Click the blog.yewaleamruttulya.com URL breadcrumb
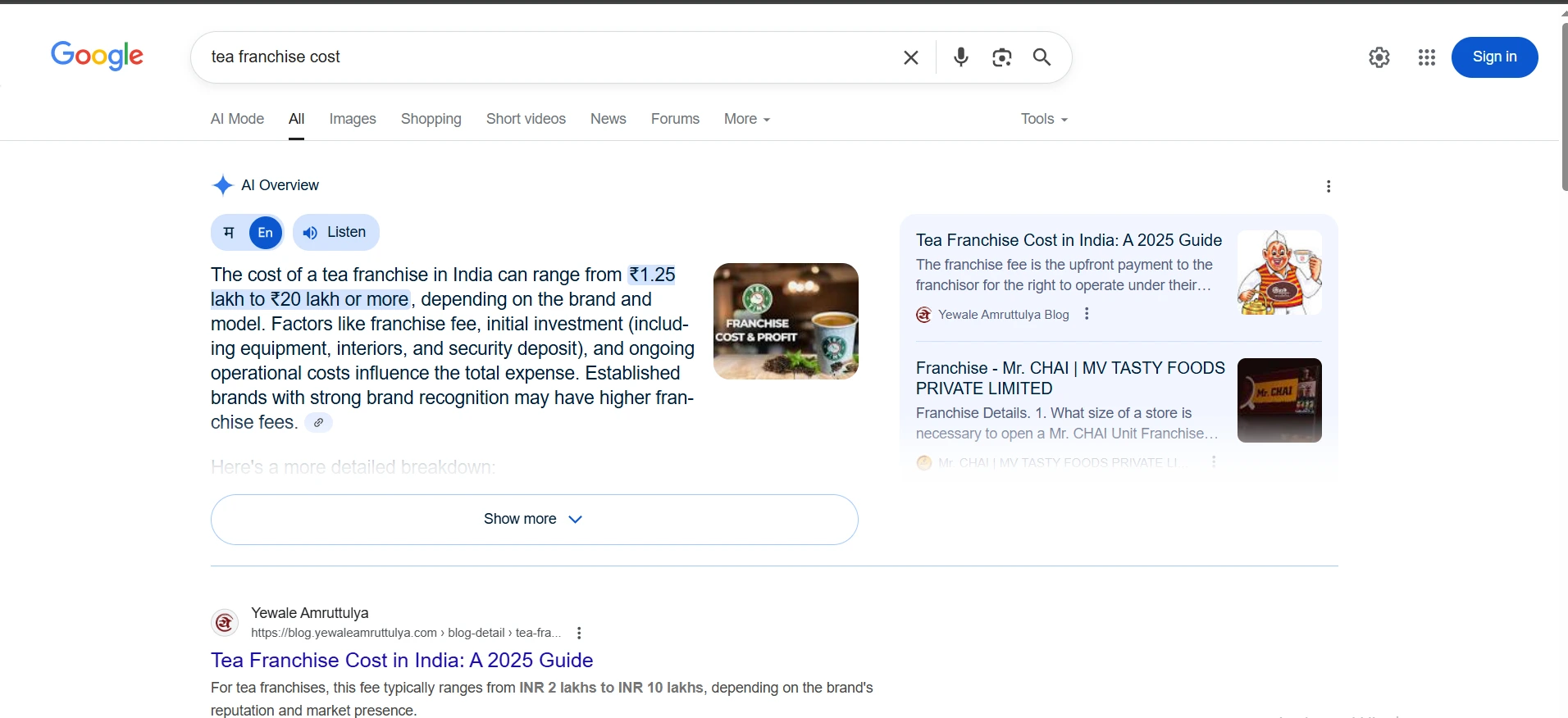The height and width of the screenshot is (718, 1568). point(406,633)
